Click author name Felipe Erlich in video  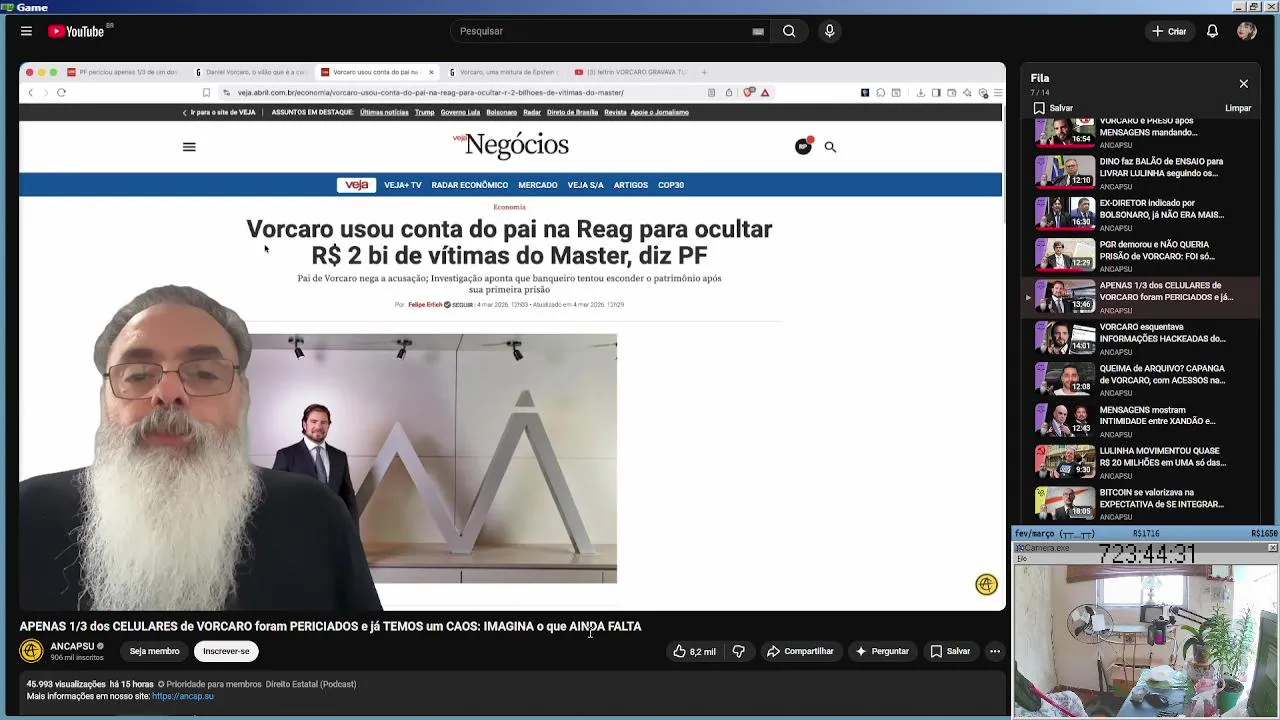(425, 305)
